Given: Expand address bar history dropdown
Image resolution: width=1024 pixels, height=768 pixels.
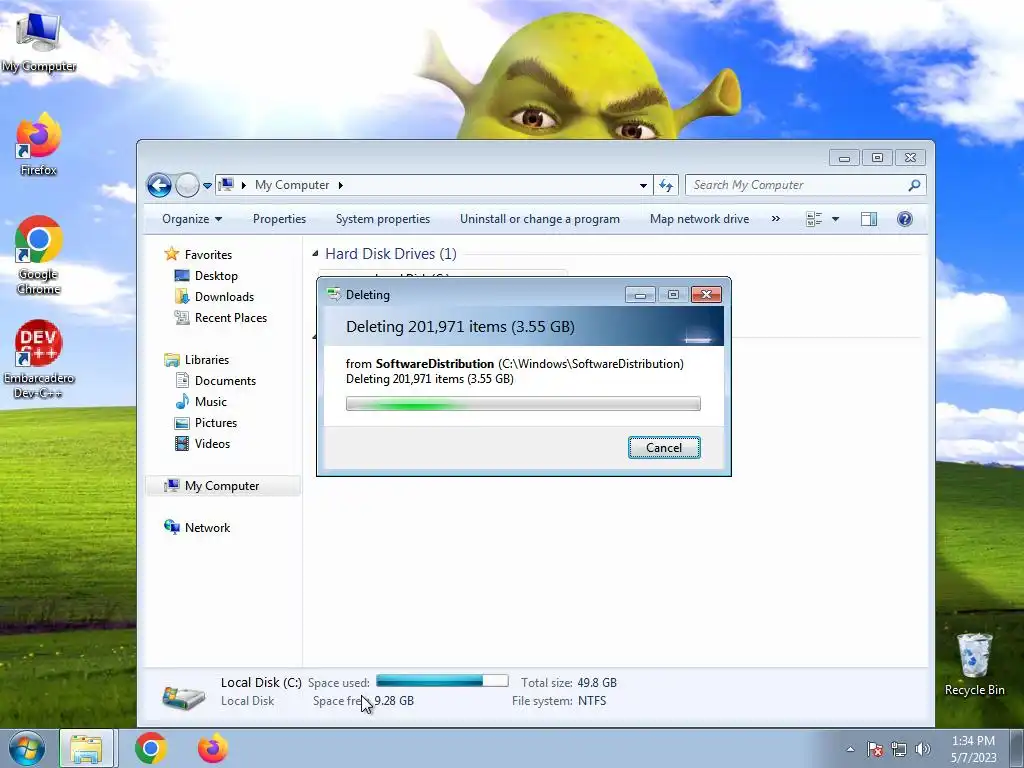Looking at the screenshot, I should point(643,185).
